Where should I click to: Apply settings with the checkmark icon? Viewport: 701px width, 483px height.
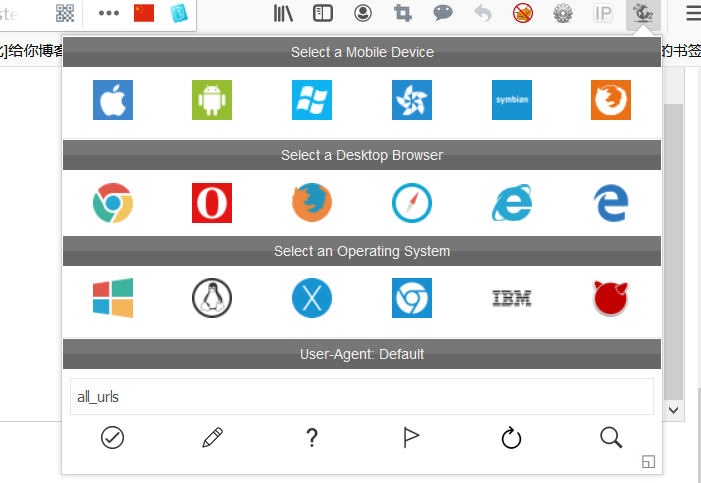click(x=112, y=437)
